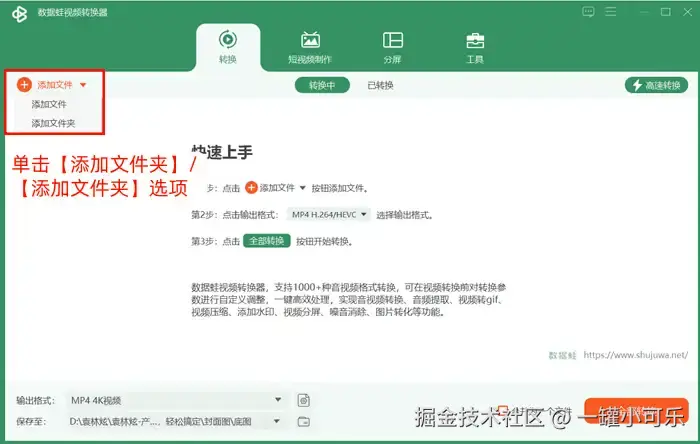Viewport: 700px width, 444px height.
Task: Select the 转换中 sub-tab
Action: click(x=322, y=85)
